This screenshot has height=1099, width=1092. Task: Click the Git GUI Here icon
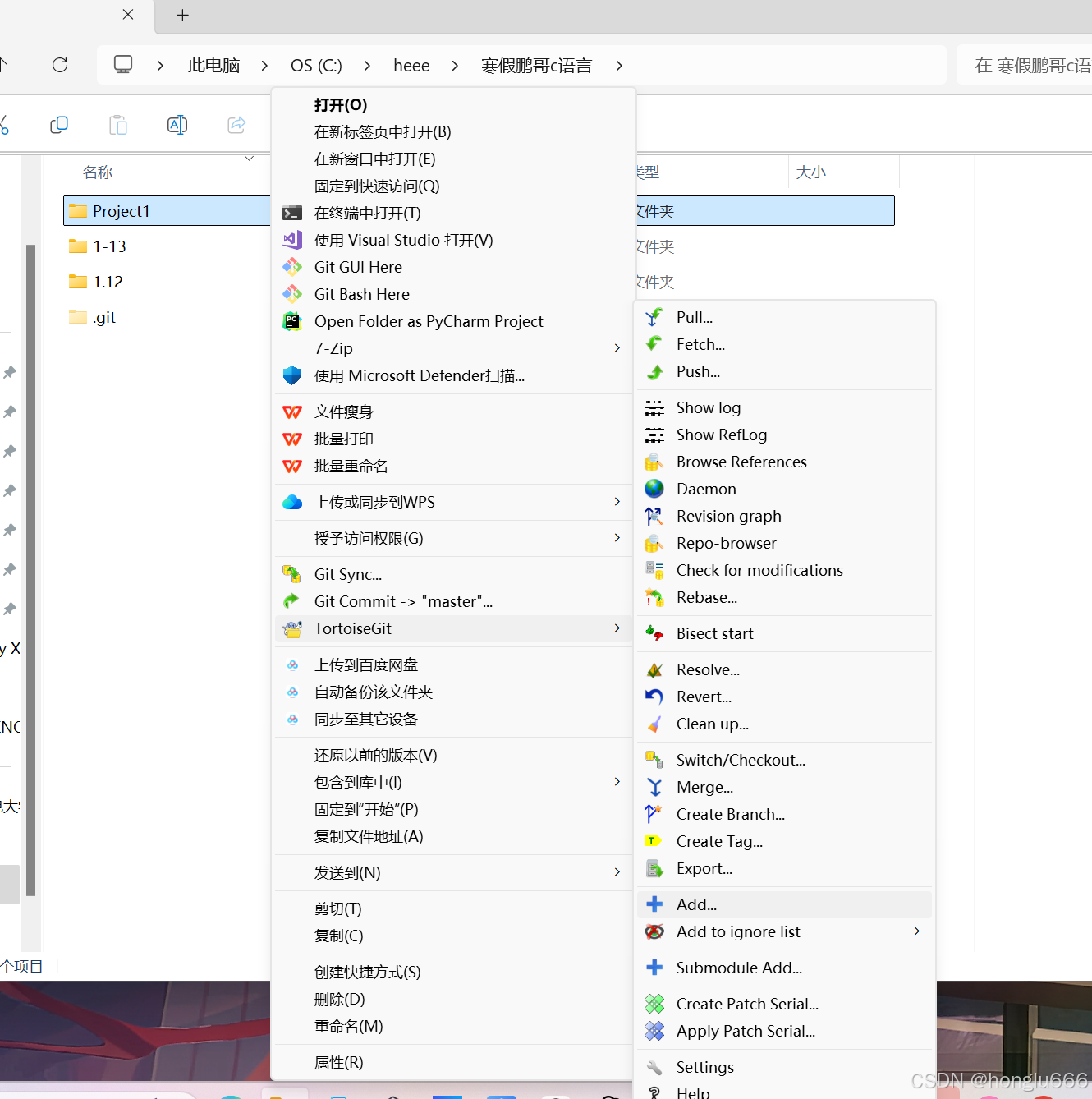click(292, 267)
